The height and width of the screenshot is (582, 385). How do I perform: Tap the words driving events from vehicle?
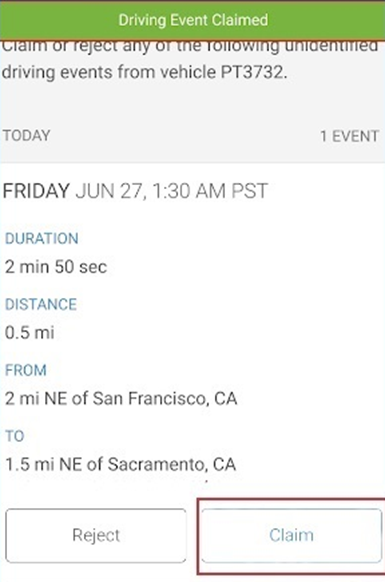pos(109,72)
